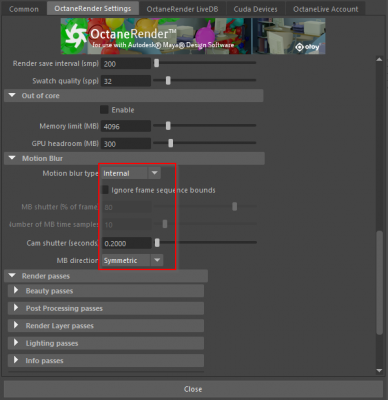Expand Render Layer passes
This screenshot has width=388, height=400.
point(16,325)
